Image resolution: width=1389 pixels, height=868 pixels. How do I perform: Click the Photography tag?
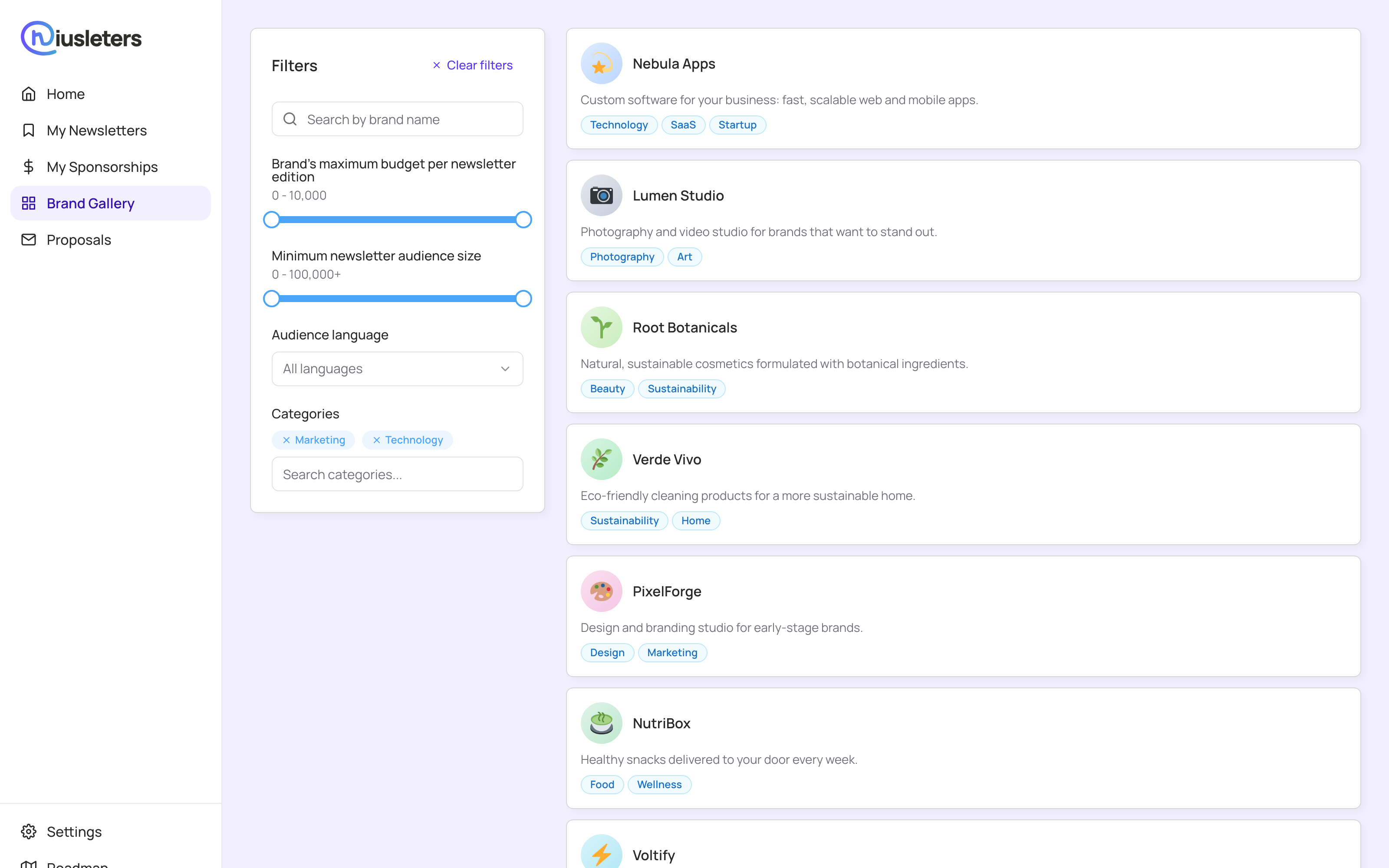pyautogui.click(x=622, y=256)
